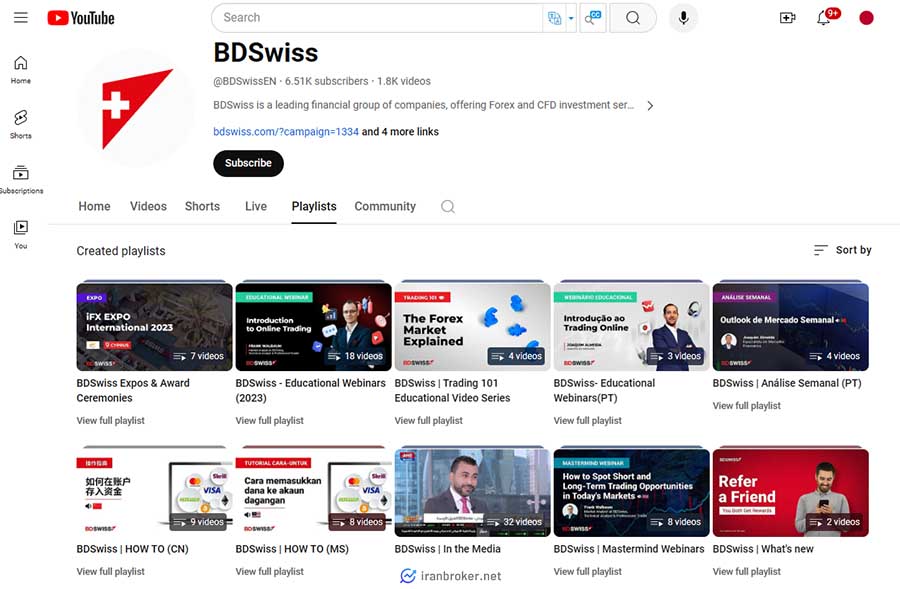Open the hamburger guide menu
The width and height of the screenshot is (900, 589).
[21, 17]
